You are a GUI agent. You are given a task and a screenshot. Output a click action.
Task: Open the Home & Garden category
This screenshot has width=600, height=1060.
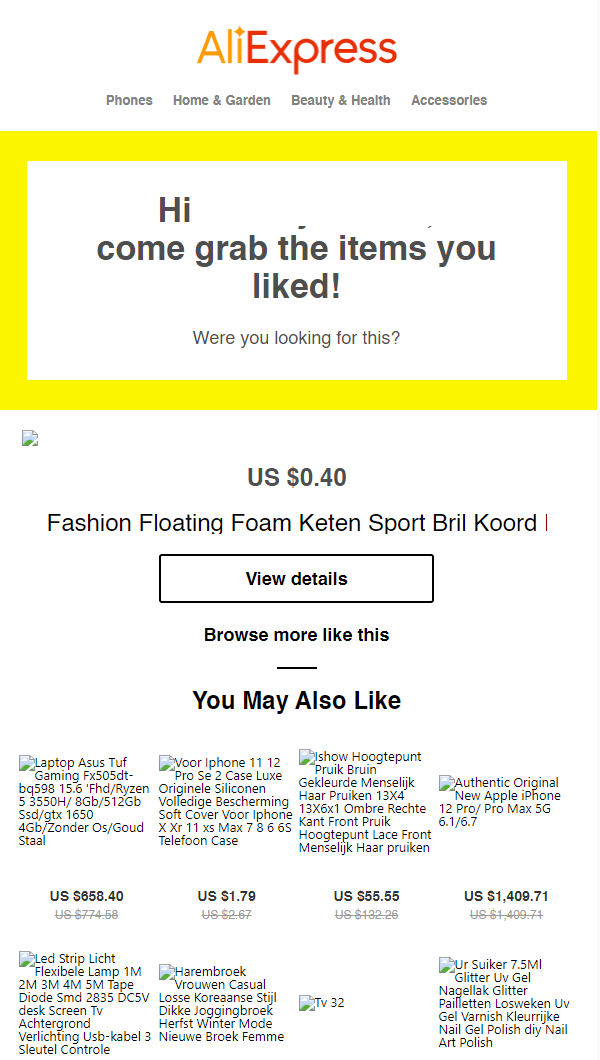click(222, 100)
